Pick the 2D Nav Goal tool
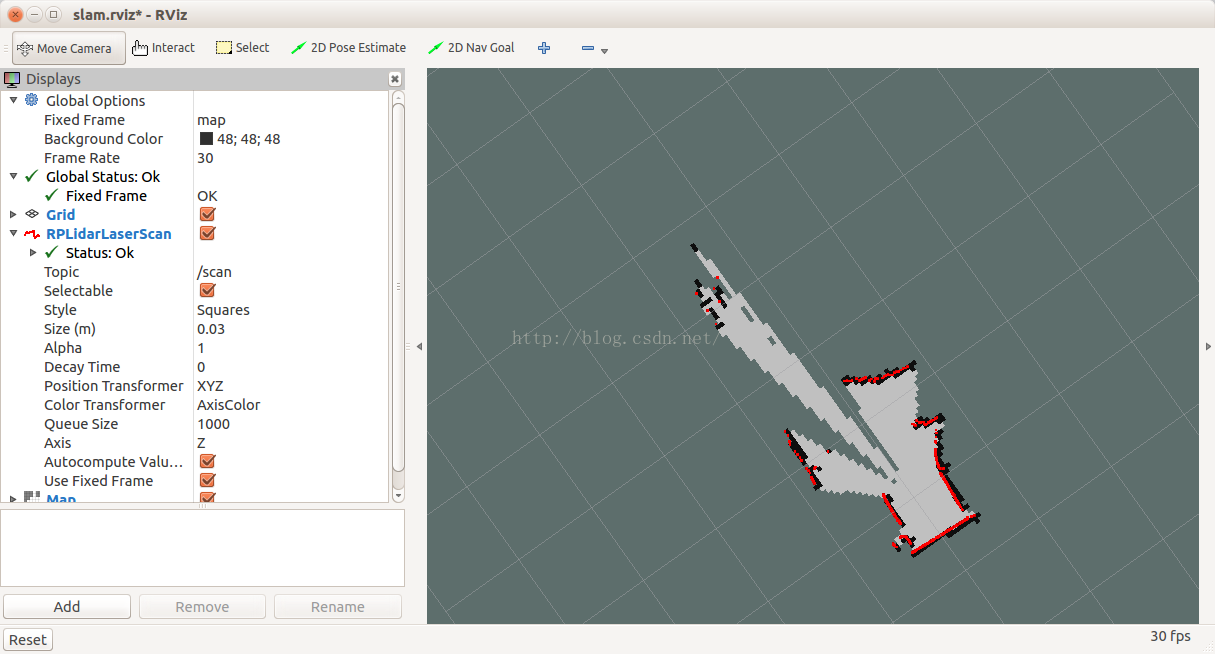Image resolution: width=1215 pixels, height=654 pixels. pos(471,48)
